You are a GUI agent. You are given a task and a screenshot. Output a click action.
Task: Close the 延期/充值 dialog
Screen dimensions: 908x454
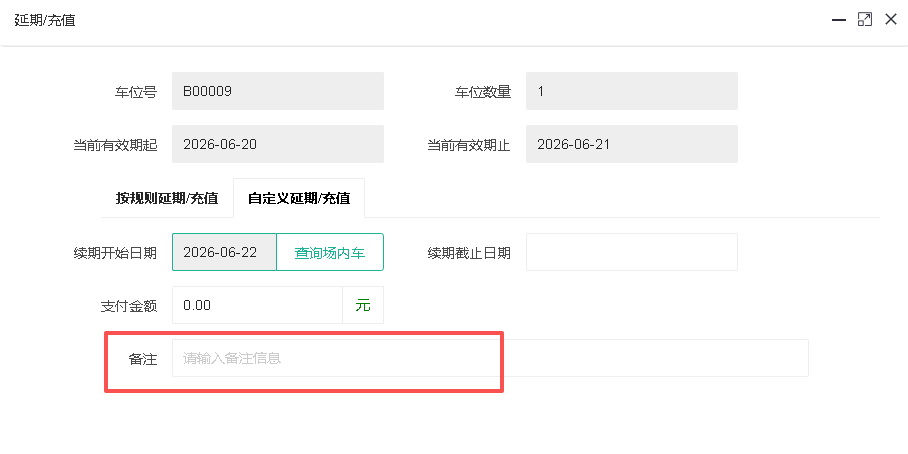pos(891,20)
